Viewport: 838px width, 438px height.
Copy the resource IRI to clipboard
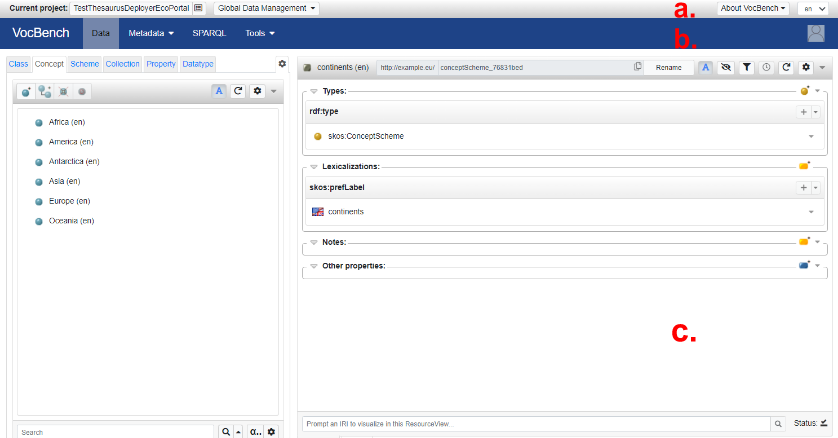pyautogui.click(x=638, y=67)
